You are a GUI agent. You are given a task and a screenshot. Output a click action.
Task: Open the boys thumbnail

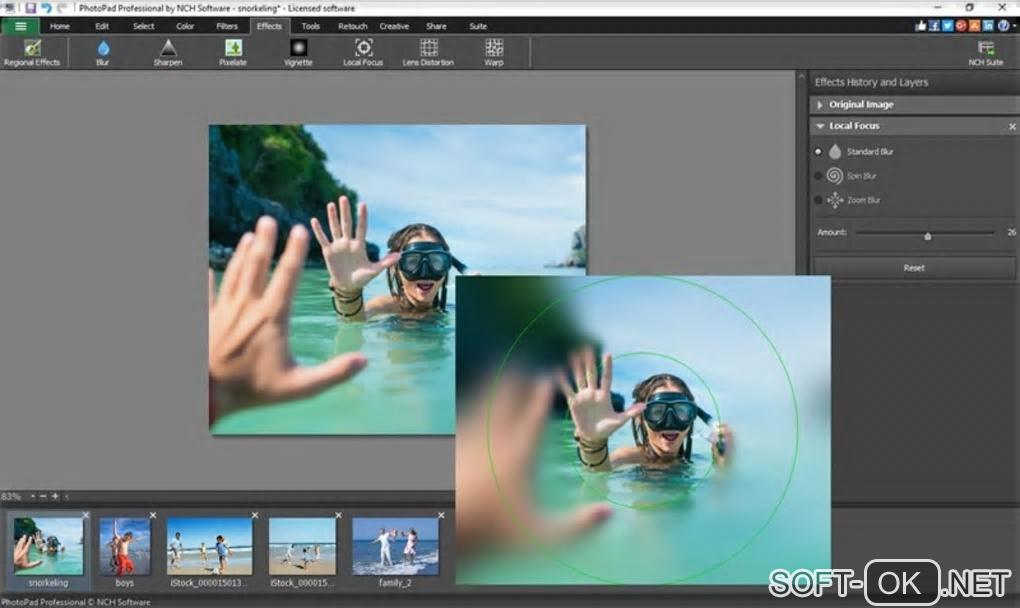[124, 546]
